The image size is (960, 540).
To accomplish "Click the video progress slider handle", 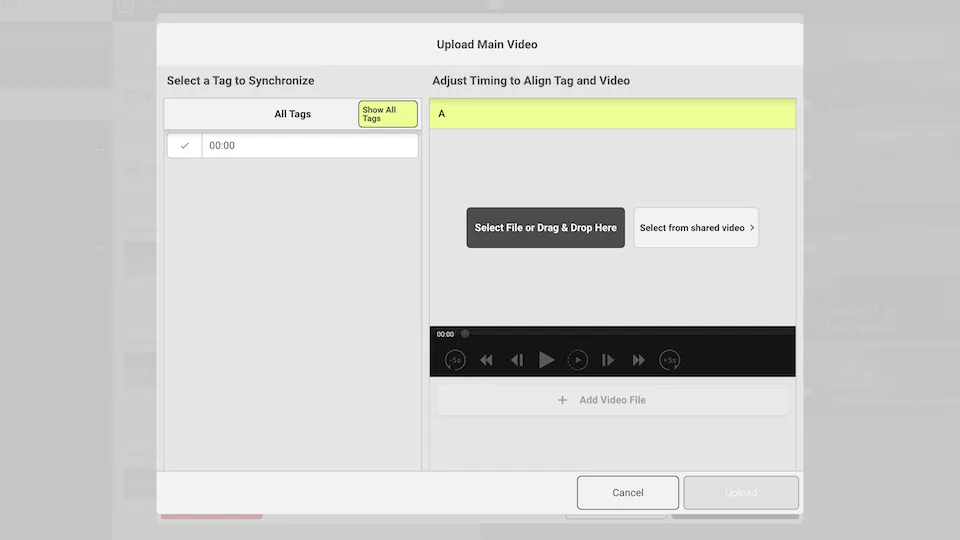I will point(465,334).
